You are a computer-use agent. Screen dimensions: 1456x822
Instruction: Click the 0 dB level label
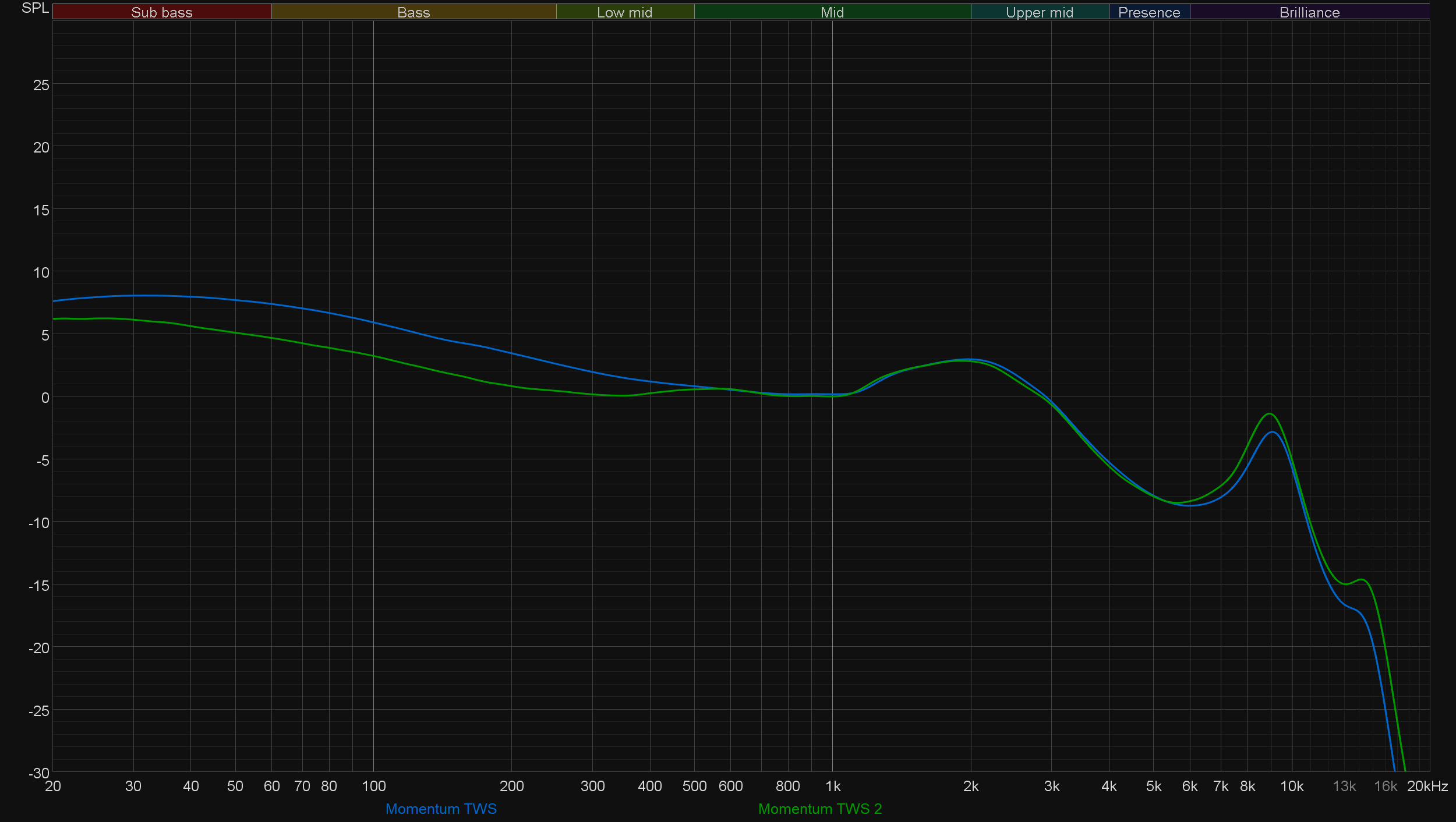click(x=45, y=398)
